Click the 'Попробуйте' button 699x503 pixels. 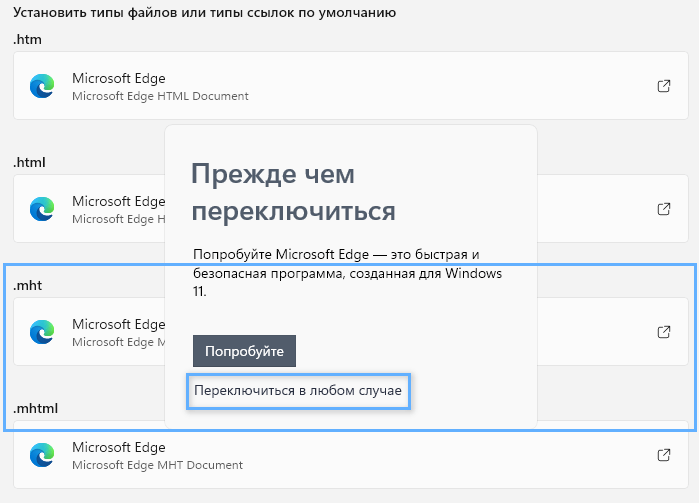pos(244,351)
